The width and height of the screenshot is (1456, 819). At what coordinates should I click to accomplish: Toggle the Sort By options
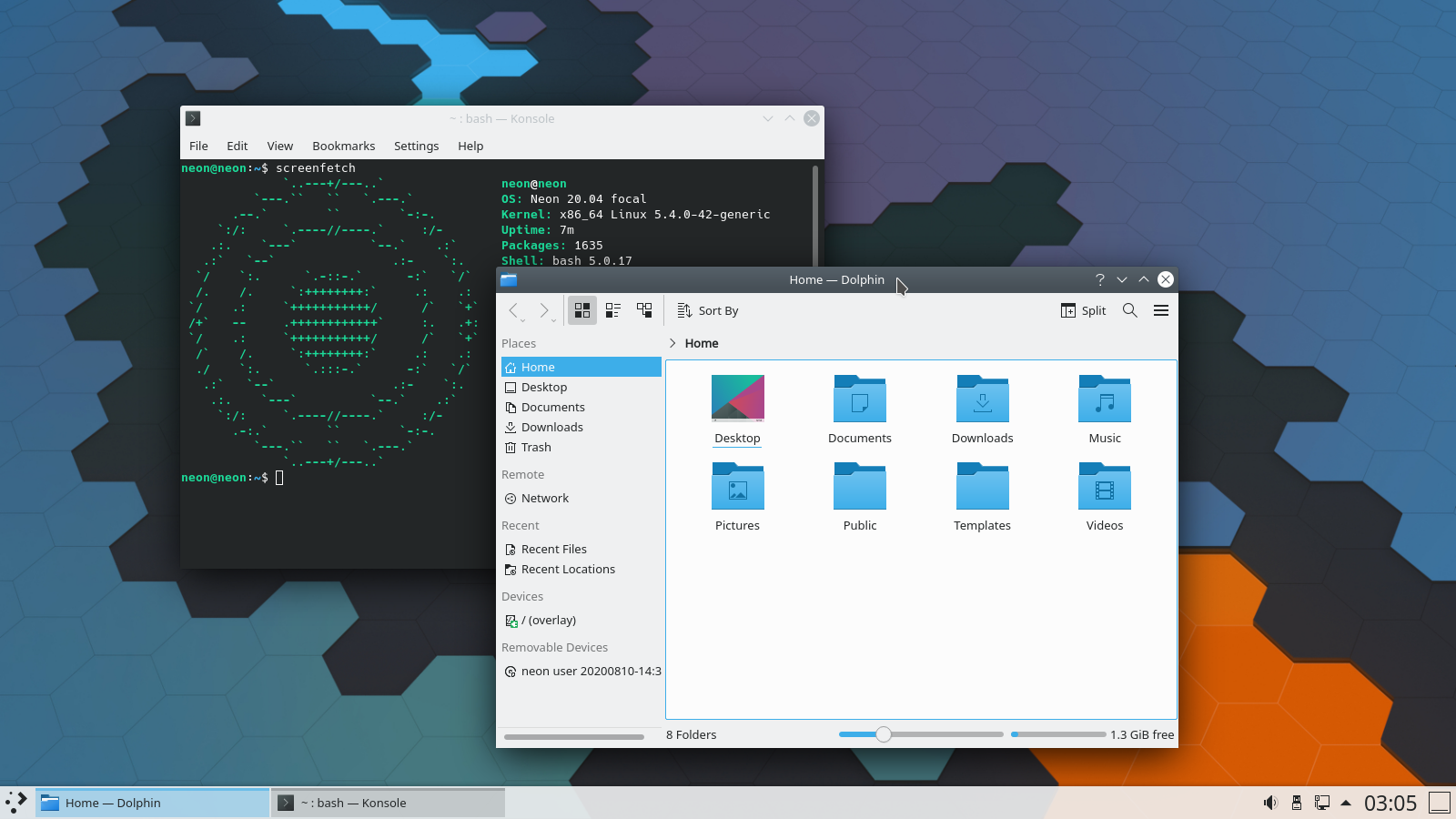coord(708,310)
